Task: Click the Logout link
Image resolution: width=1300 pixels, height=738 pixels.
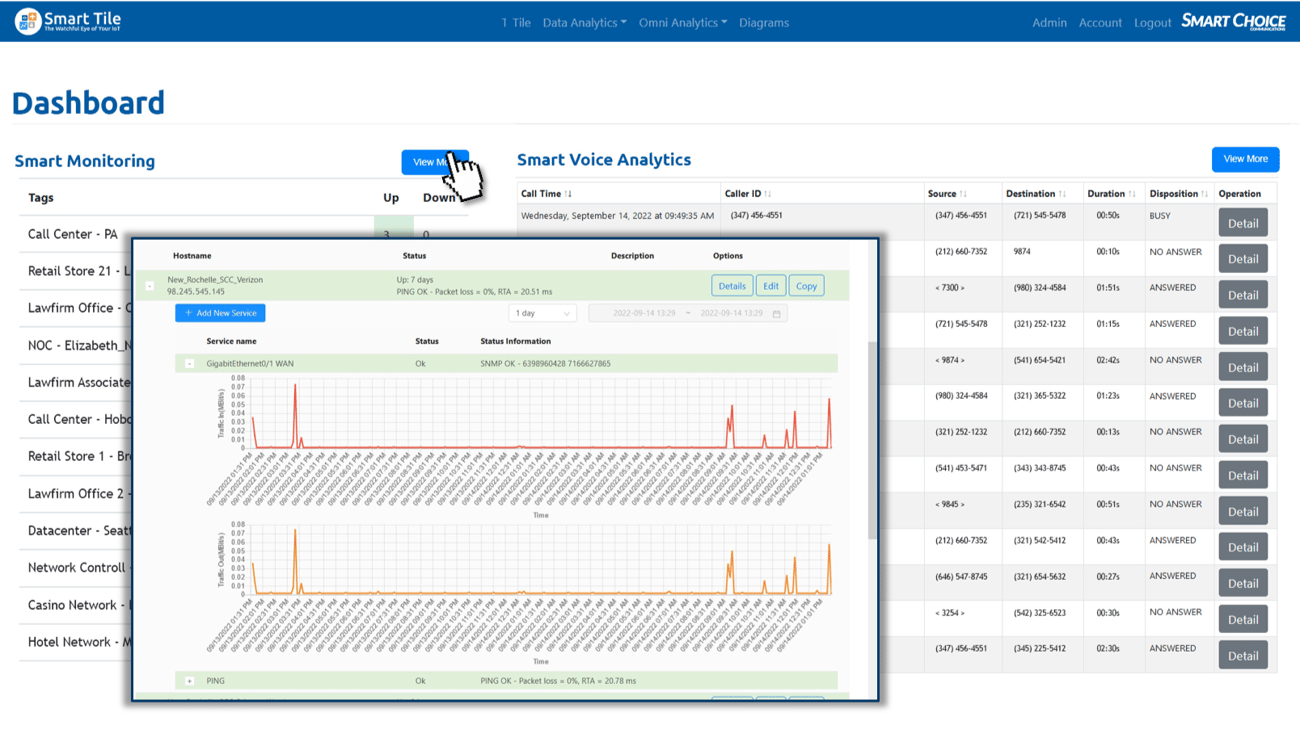Action: [x=1152, y=22]
